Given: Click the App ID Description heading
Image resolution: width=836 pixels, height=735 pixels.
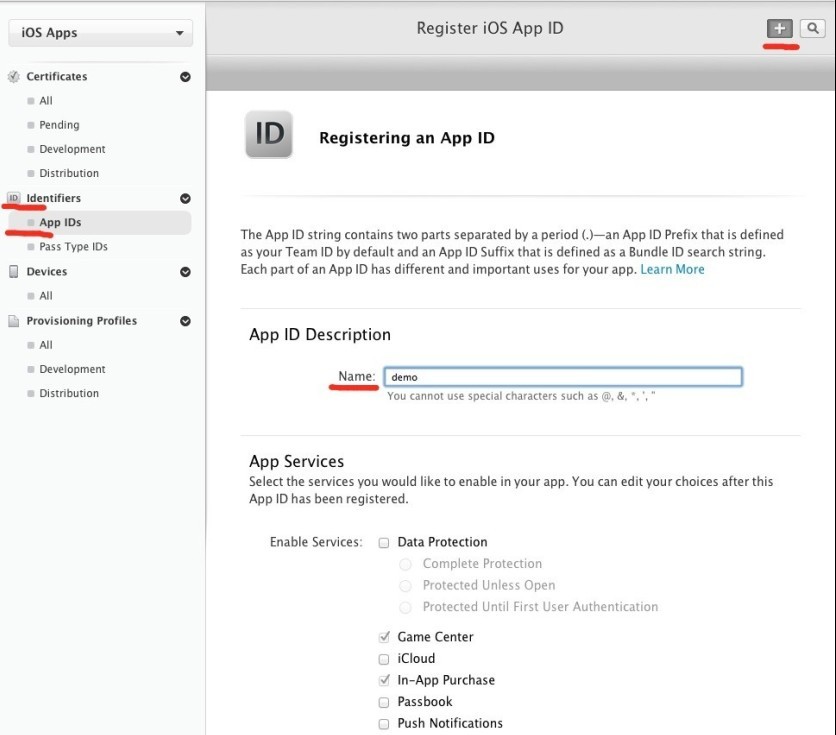Looking at the screenshot, I should [320, 334].
